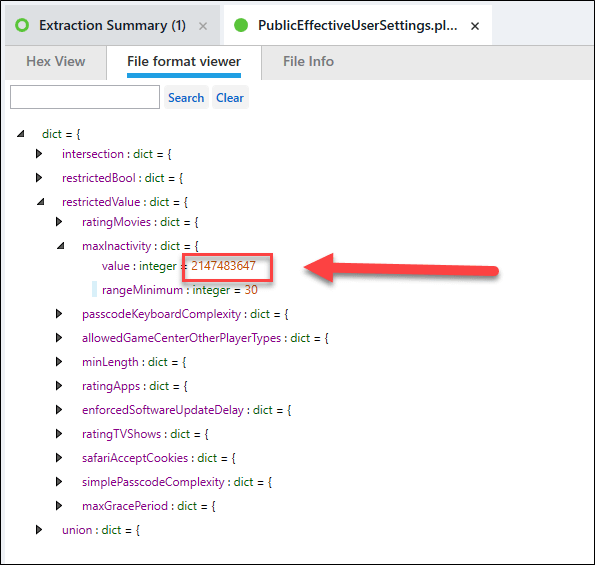Screen dimensions: 595x565
Task: Select the File format viewer tab
Action: [x=184, y=61]
